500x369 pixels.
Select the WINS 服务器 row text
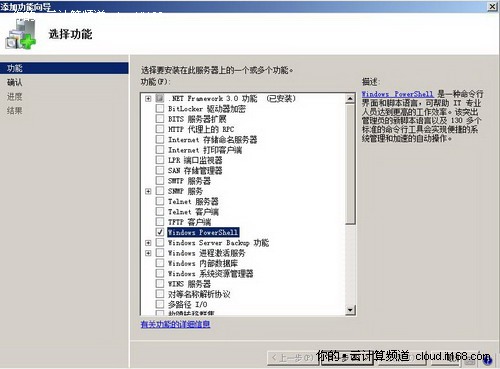[189, 284]
